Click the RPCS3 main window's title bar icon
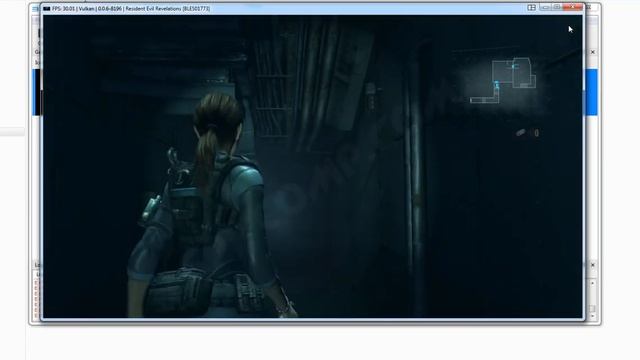 click(36, 9)
